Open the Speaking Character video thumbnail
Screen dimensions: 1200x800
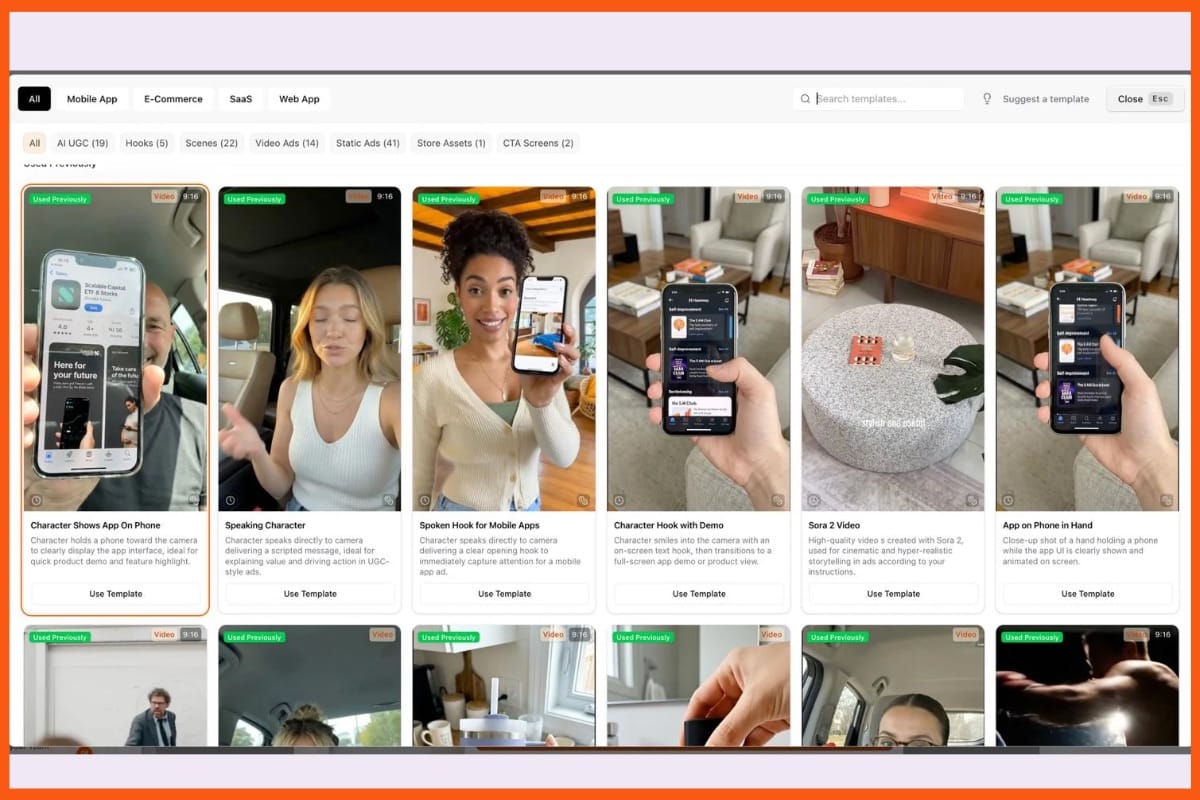pos(310,348)
